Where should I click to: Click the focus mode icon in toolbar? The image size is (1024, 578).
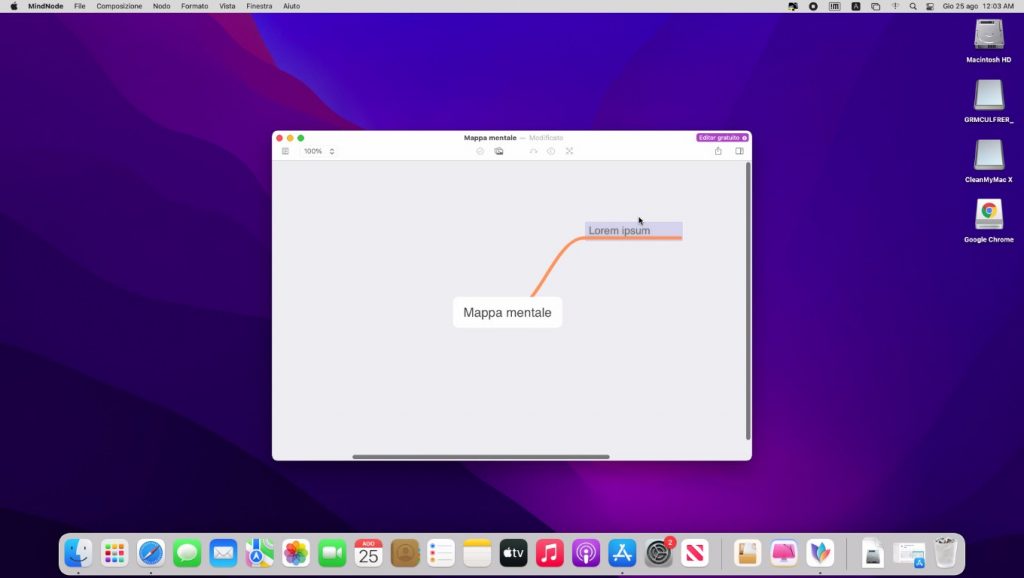(551, 151)
